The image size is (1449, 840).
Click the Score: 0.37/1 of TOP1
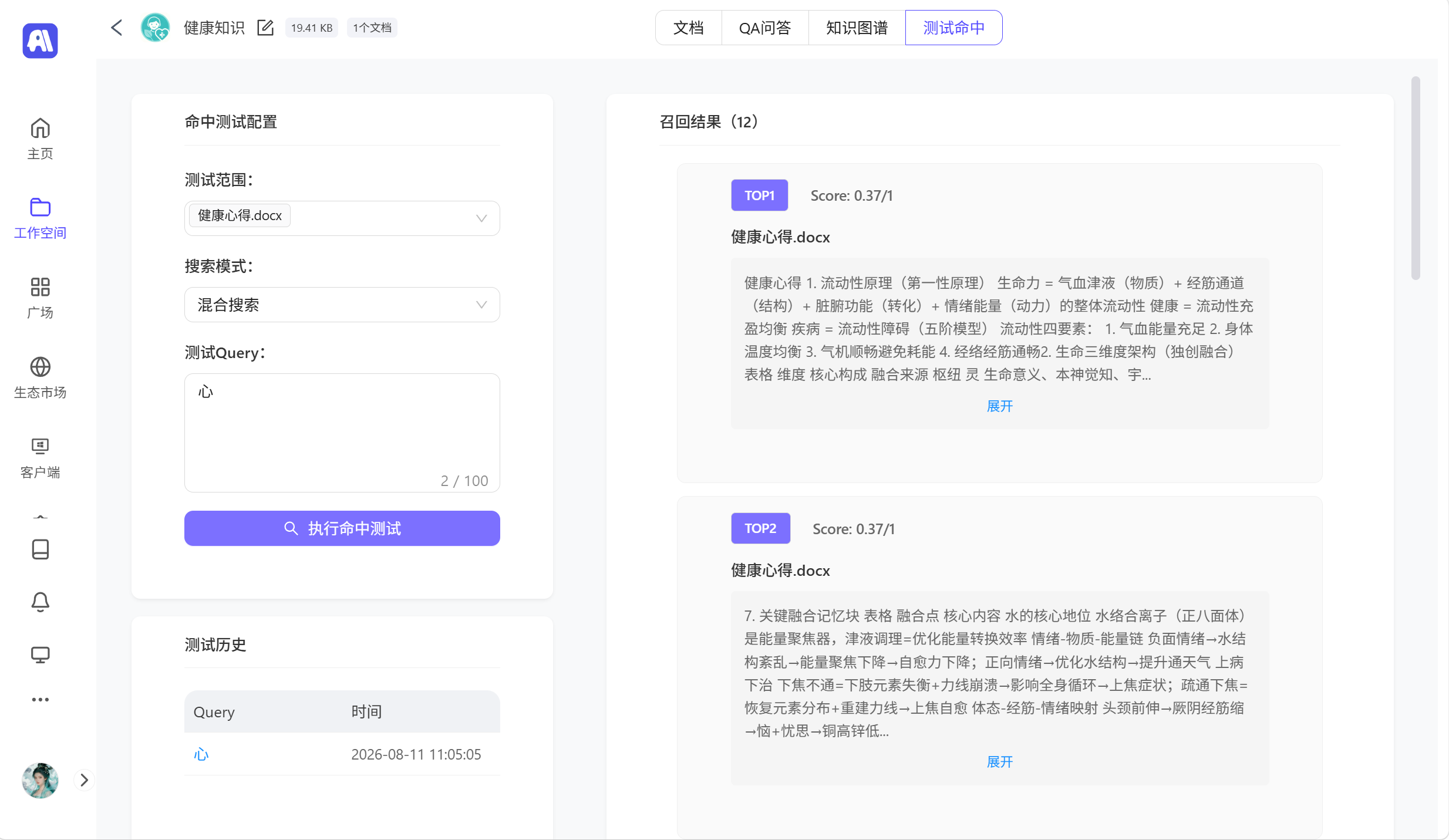(852, 195)
